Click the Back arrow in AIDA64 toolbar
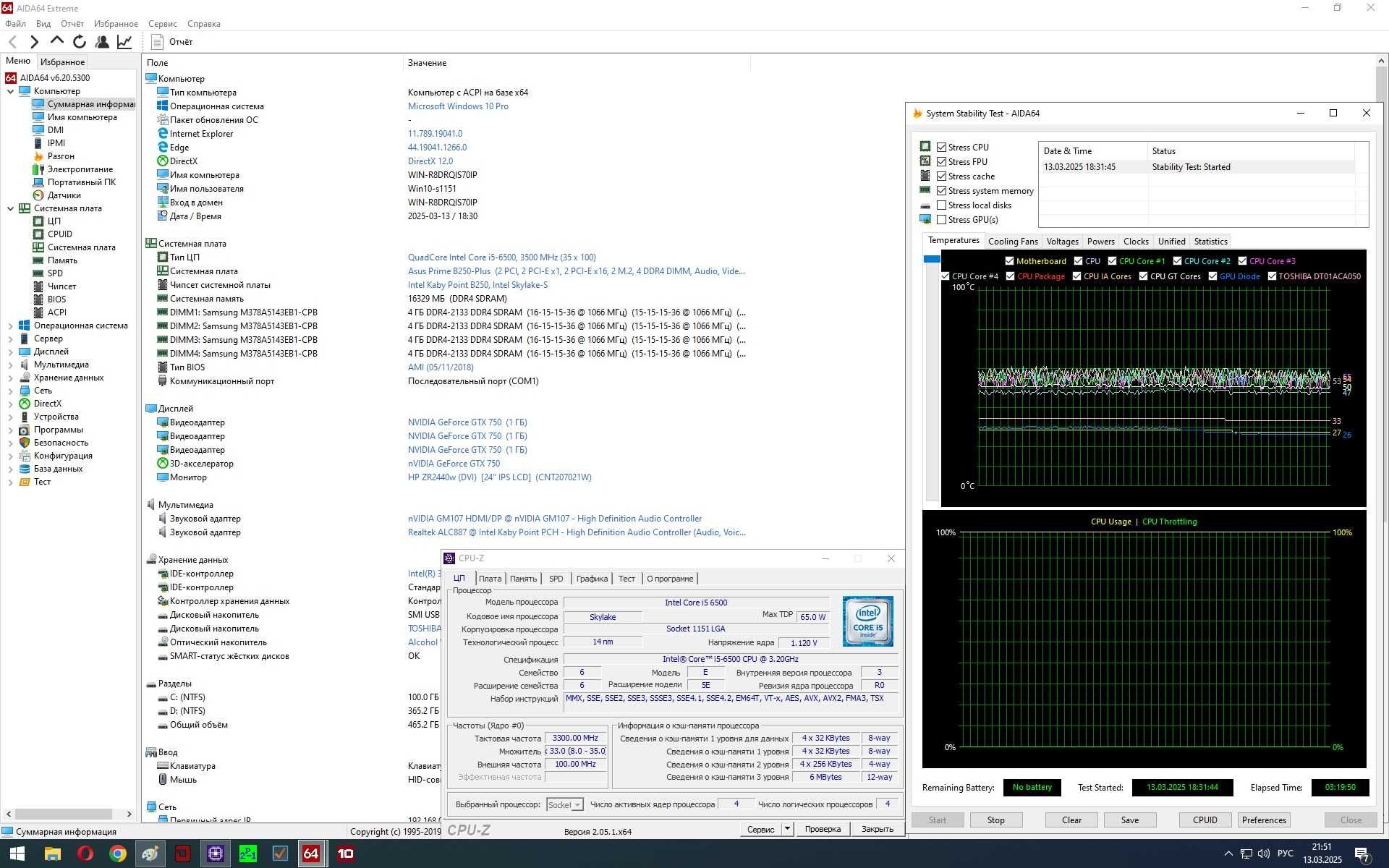 tap(12, 42)
